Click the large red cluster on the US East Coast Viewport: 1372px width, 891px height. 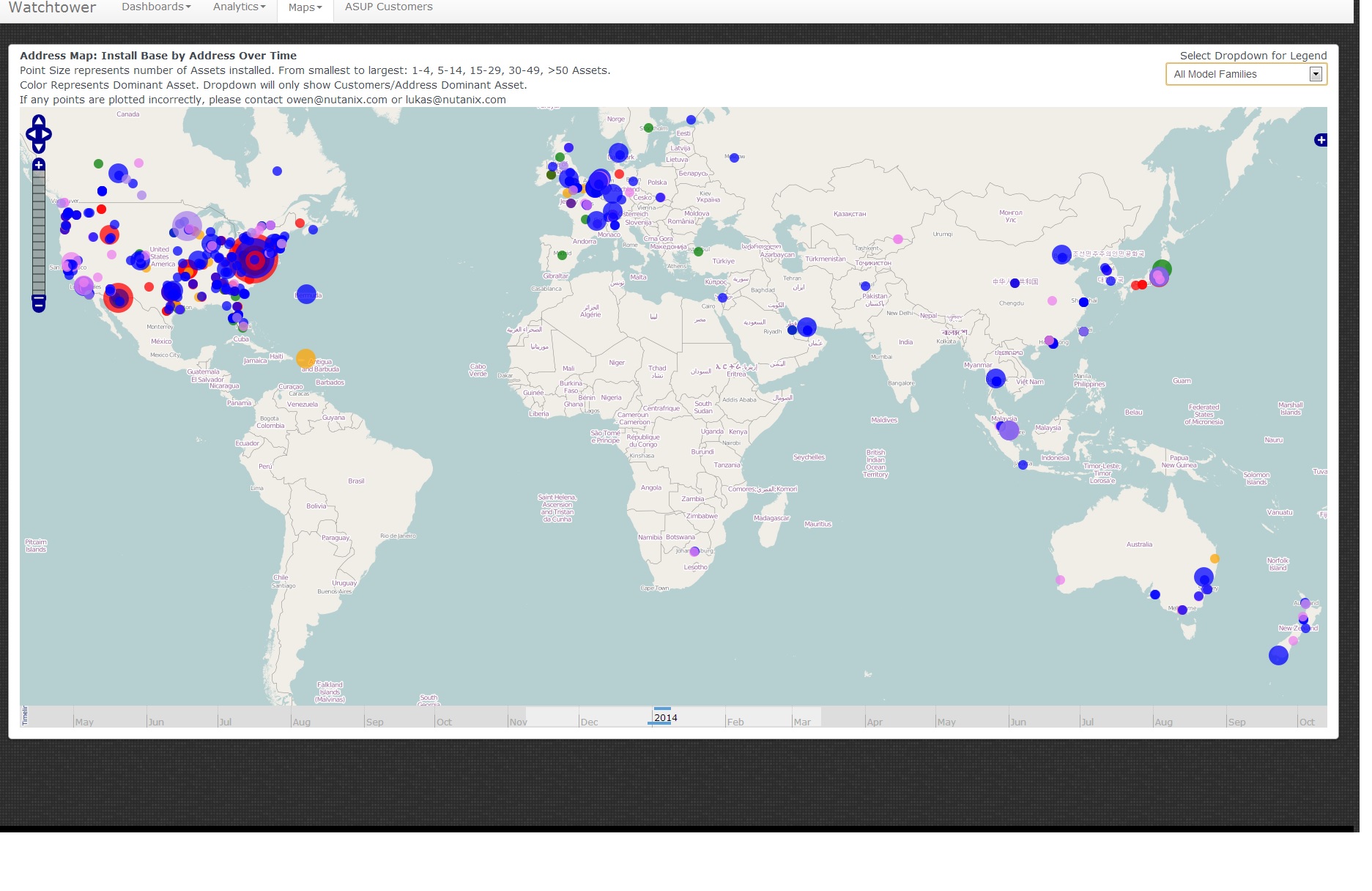tap(254, 259)
